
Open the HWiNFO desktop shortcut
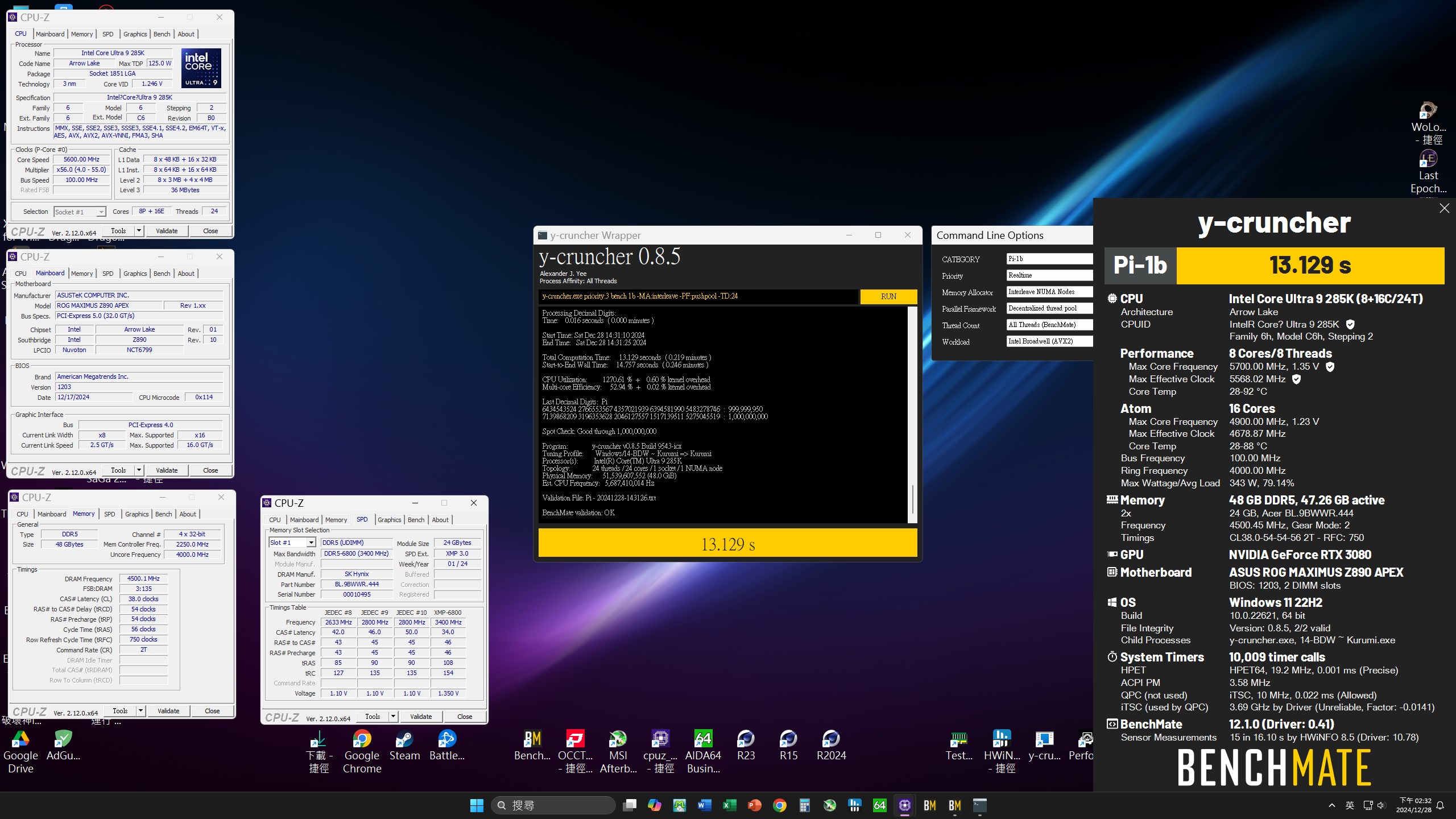point(1002,752)
